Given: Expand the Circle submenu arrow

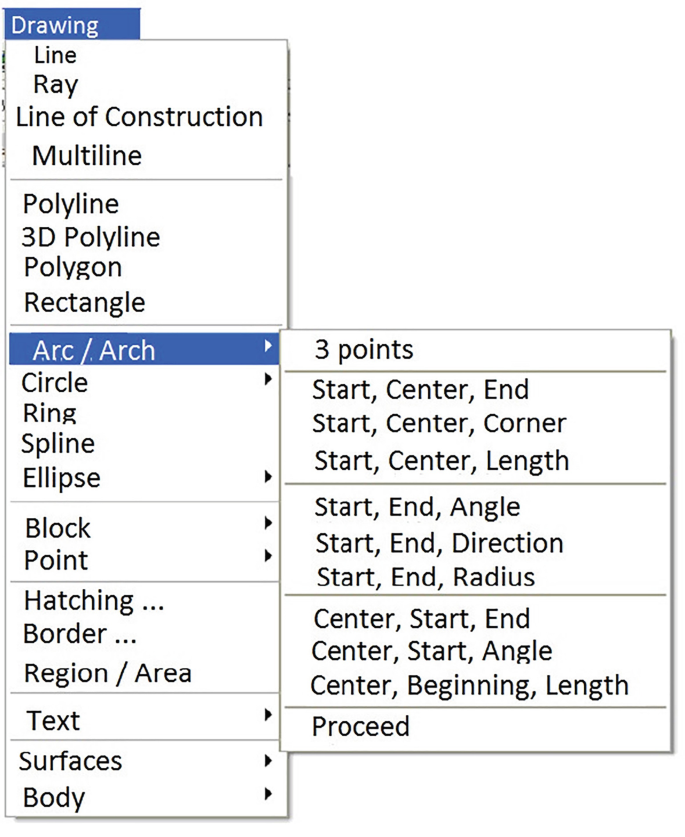Looking at the screenshot, I should point(268,380).
